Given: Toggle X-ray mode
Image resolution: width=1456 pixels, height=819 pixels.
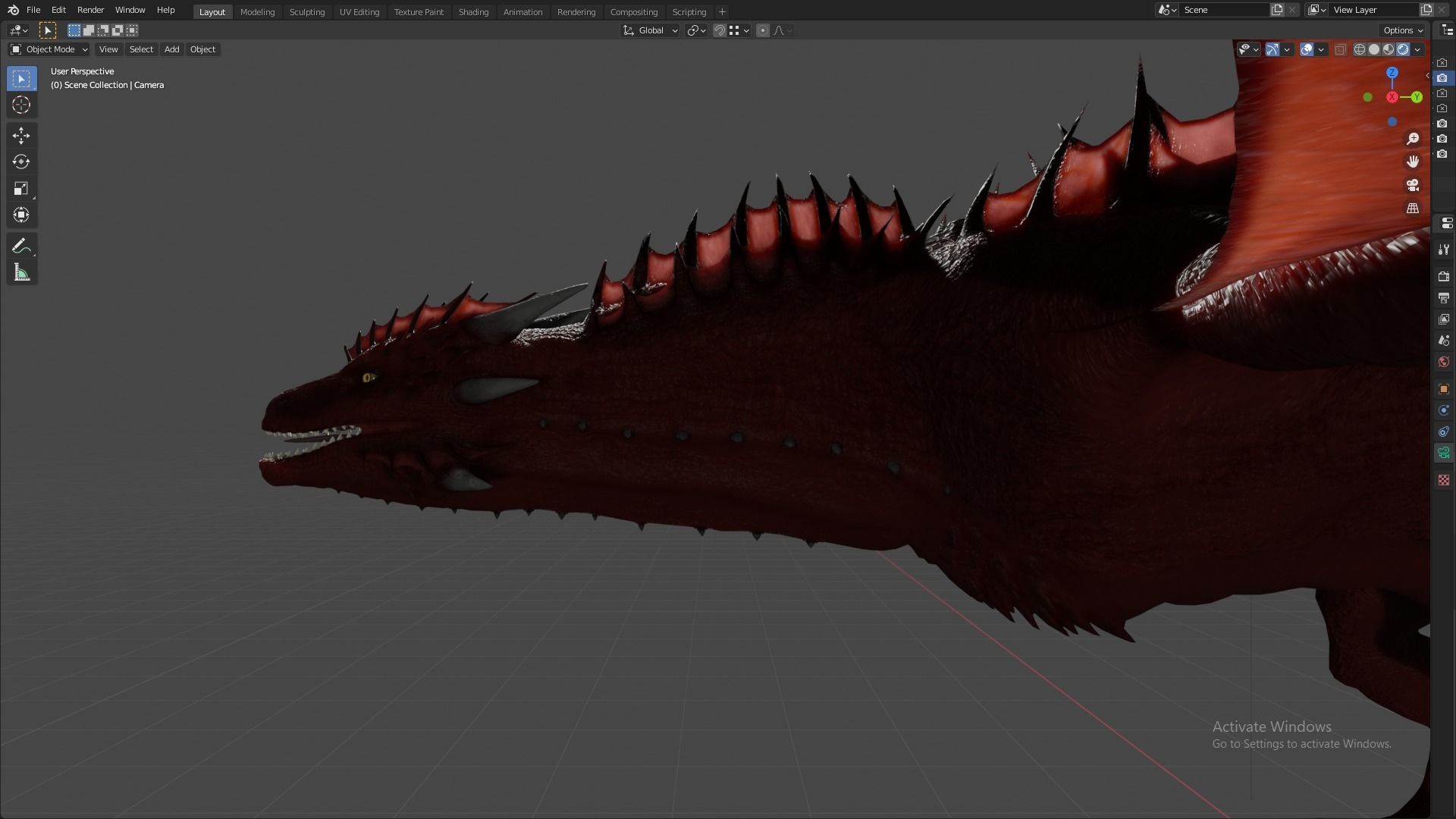Looking at the screenshot, I should point(1340,49).
